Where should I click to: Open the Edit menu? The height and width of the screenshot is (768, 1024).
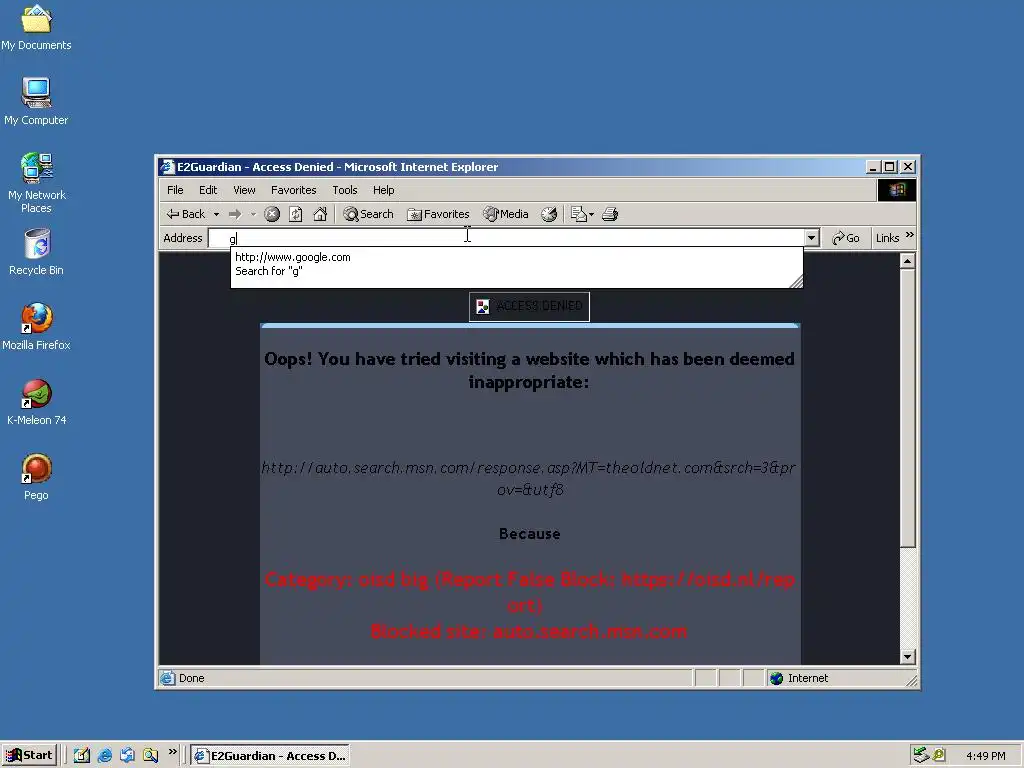pos(208,190)
